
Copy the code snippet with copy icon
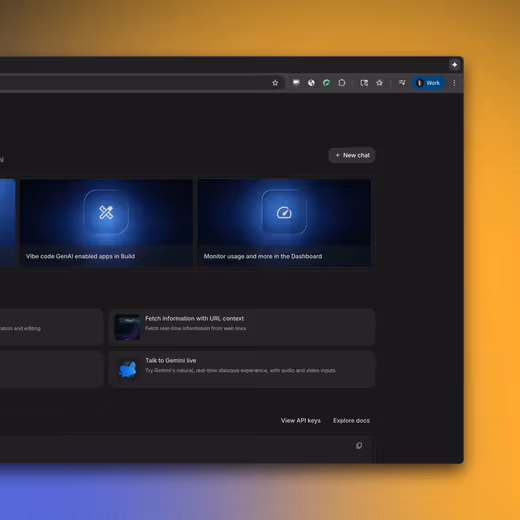359,446
